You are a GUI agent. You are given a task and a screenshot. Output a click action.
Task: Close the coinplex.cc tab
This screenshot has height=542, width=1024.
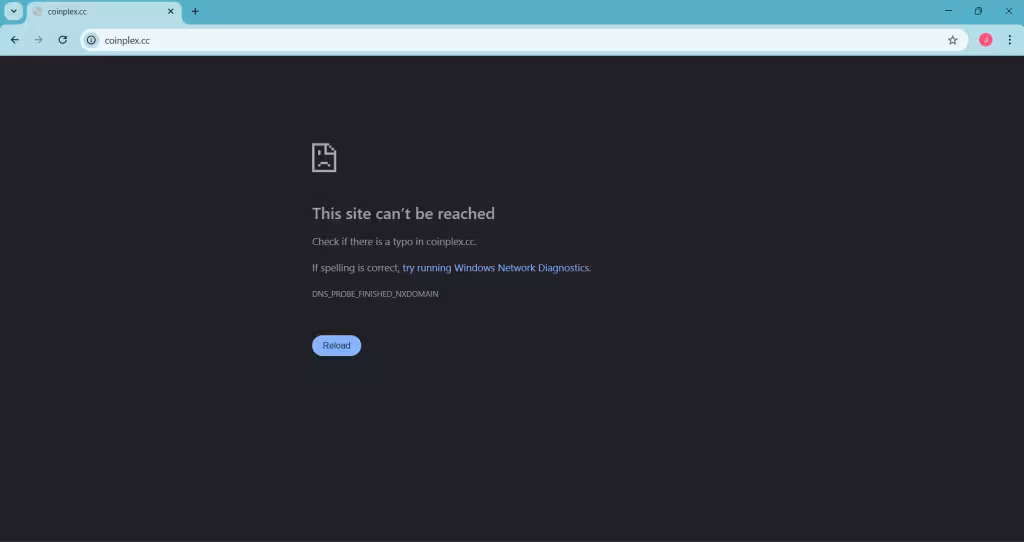[x=171, y=11]
